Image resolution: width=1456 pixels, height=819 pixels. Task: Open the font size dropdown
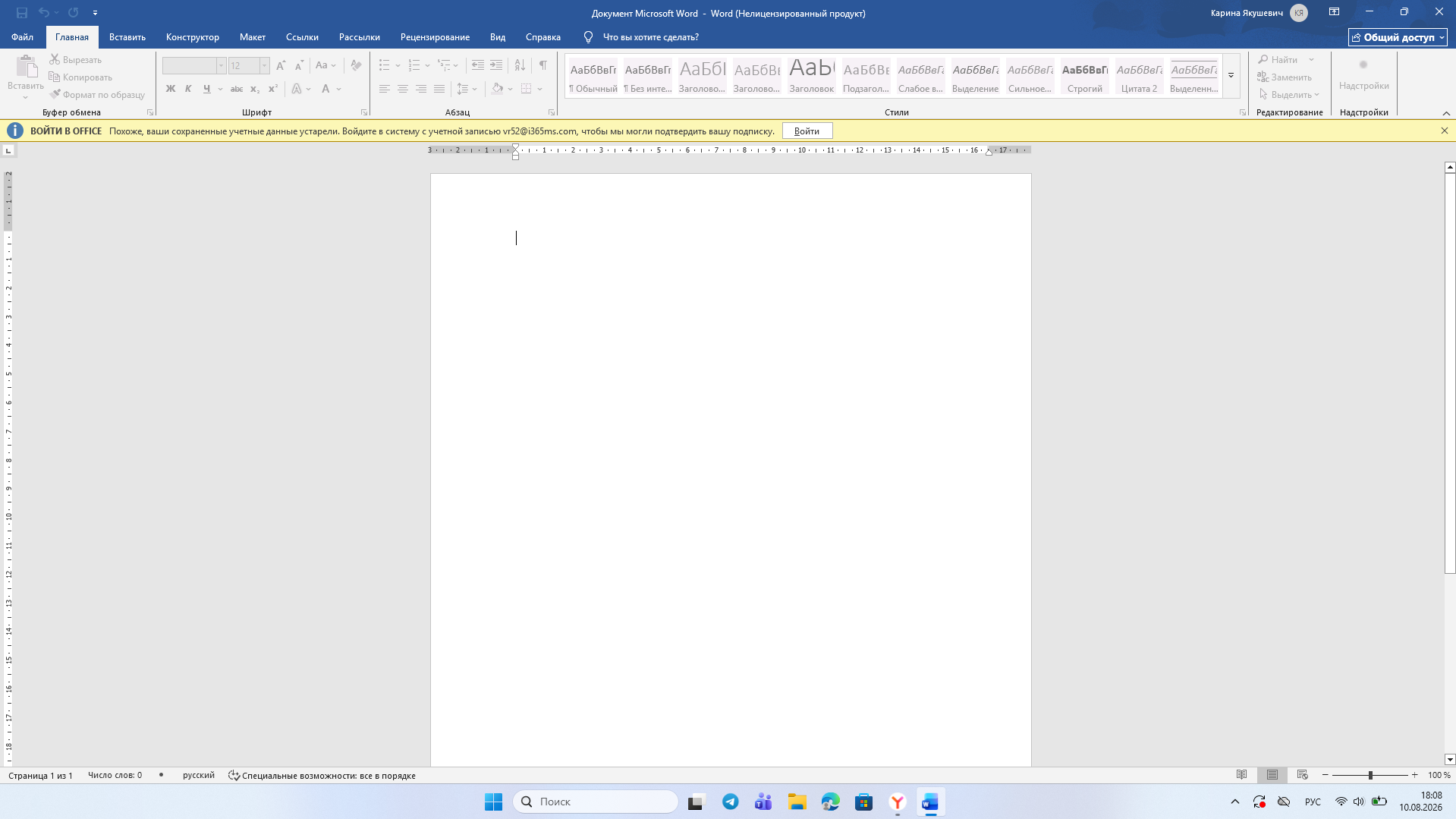coord(265,65)
